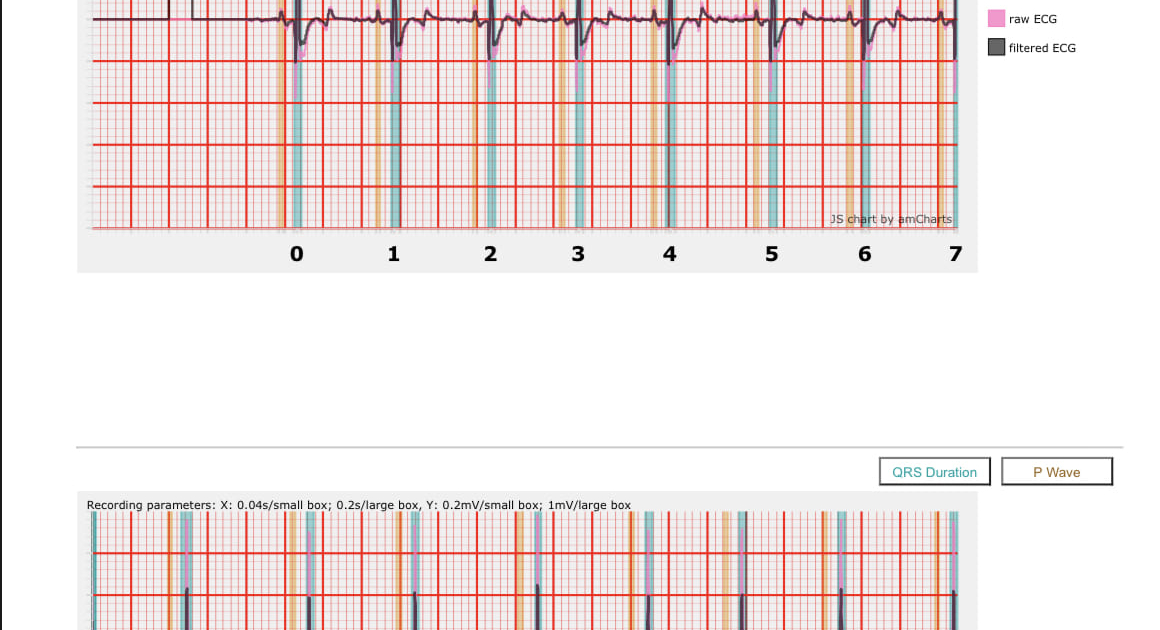1160x630 pixels.
Task: Open the JS chart by amCharts link
Action: (x=890, y=219)
